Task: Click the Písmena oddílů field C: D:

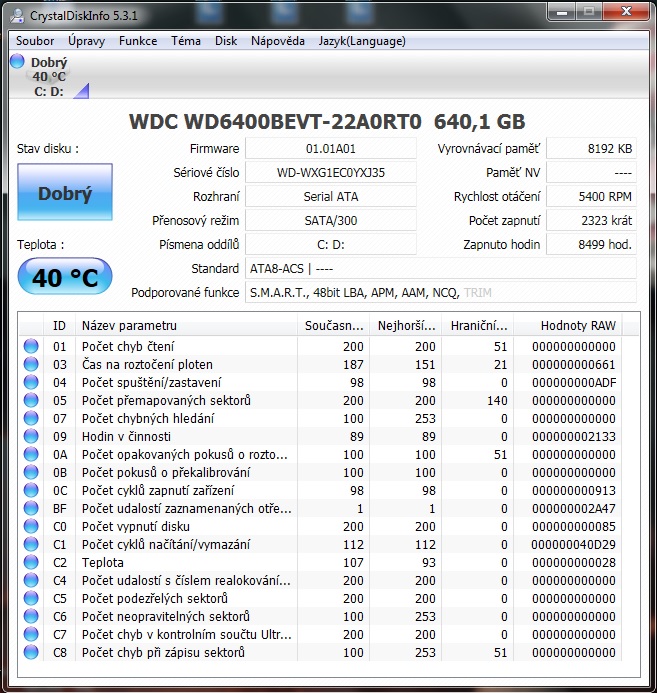Action: 331,244
